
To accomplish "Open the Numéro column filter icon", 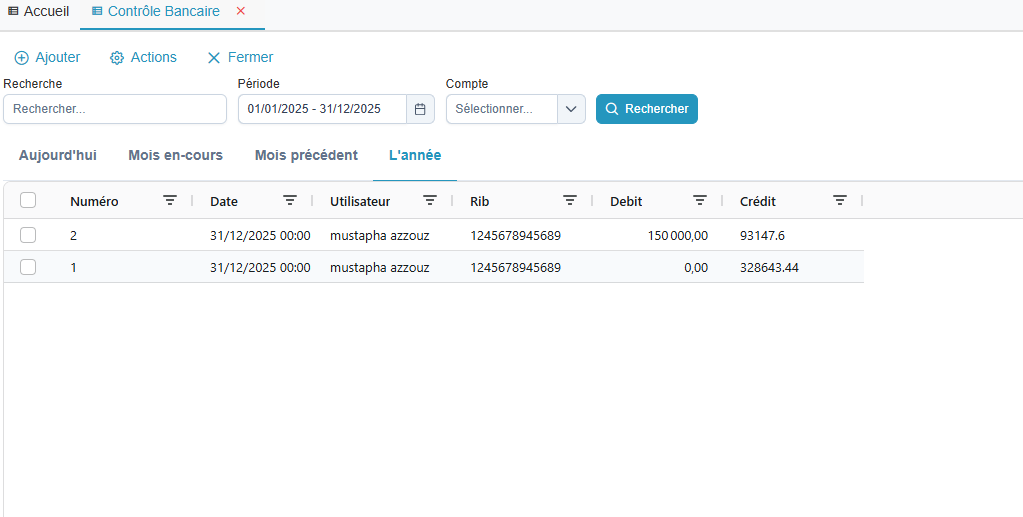I will 170,201.
